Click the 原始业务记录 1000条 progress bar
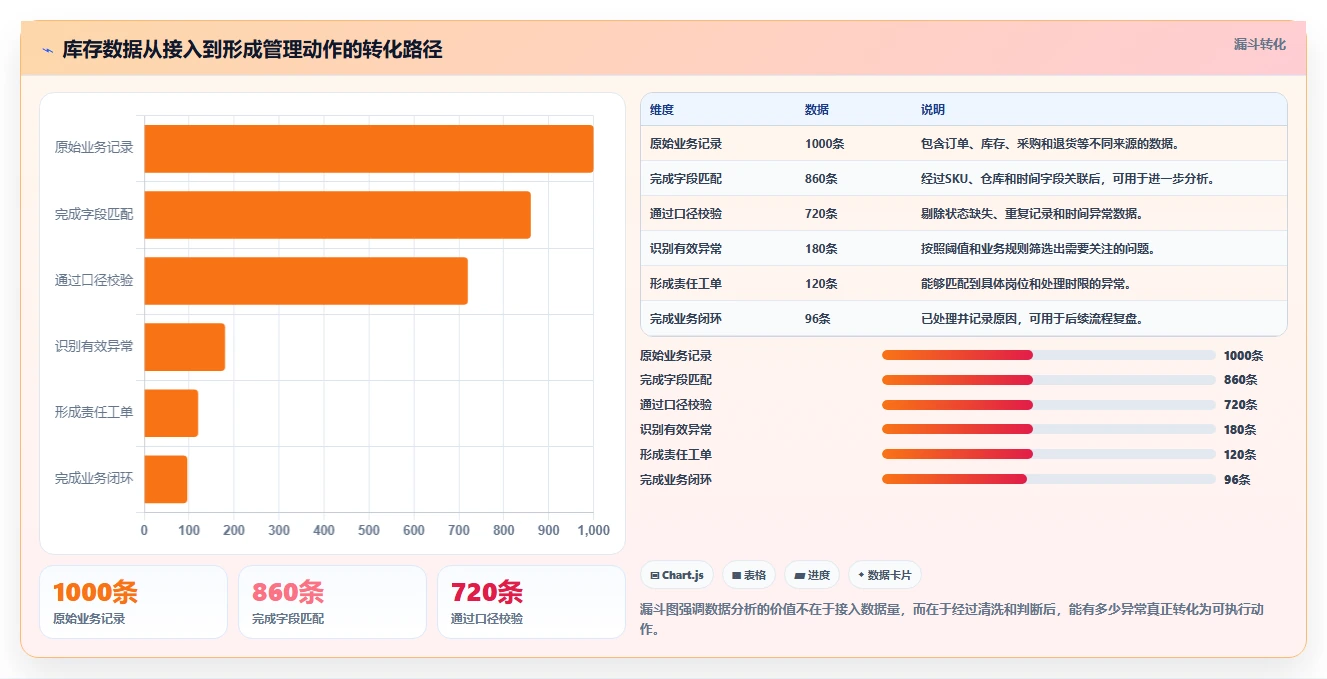The image size is (1327, 679). tap(1049, 355)
